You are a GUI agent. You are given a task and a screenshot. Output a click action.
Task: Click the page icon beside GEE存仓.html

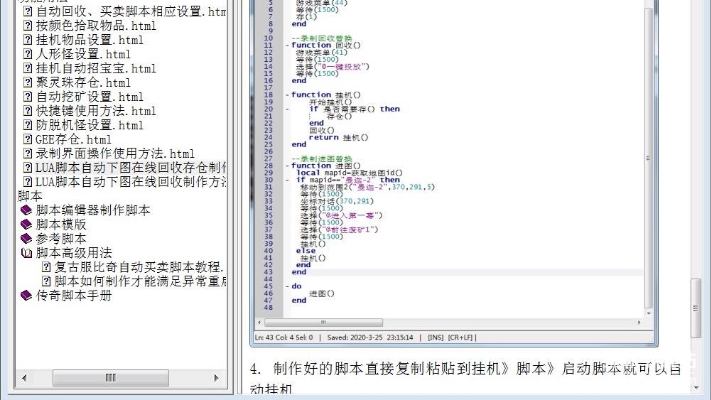point(27,140)
